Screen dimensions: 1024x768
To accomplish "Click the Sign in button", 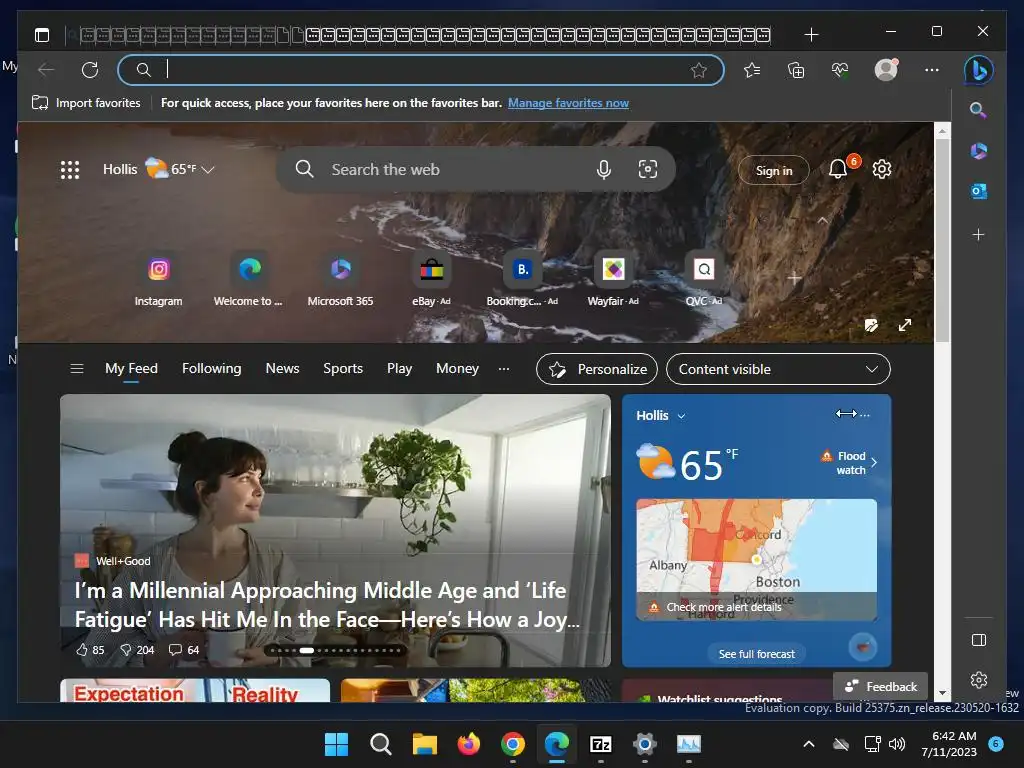I will 774,170.
